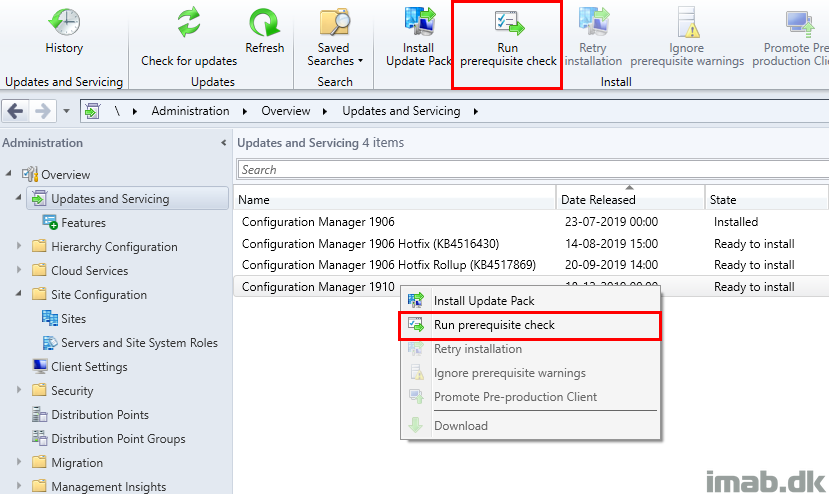The width and height of the screenshot is (829, 494).
Task: Select Site Configuration folder
Action: pos(99,295)
